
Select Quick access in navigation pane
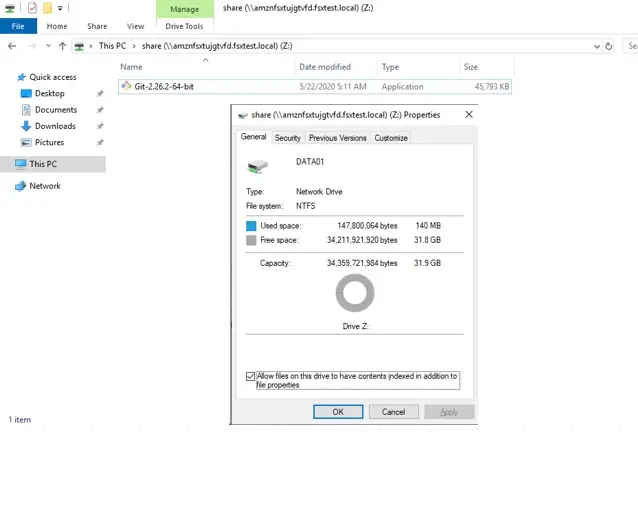(x=53, y=77)
